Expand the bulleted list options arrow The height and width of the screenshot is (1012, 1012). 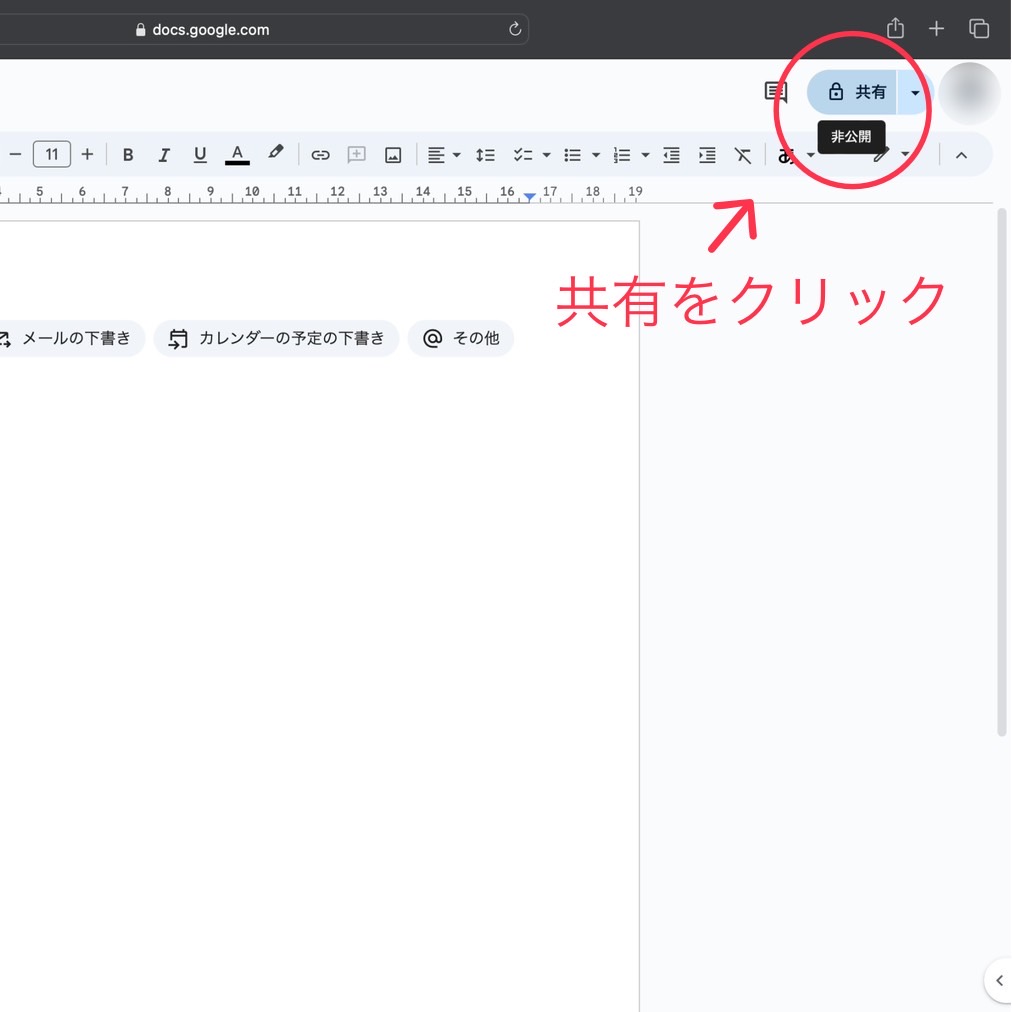coord(596,155)
